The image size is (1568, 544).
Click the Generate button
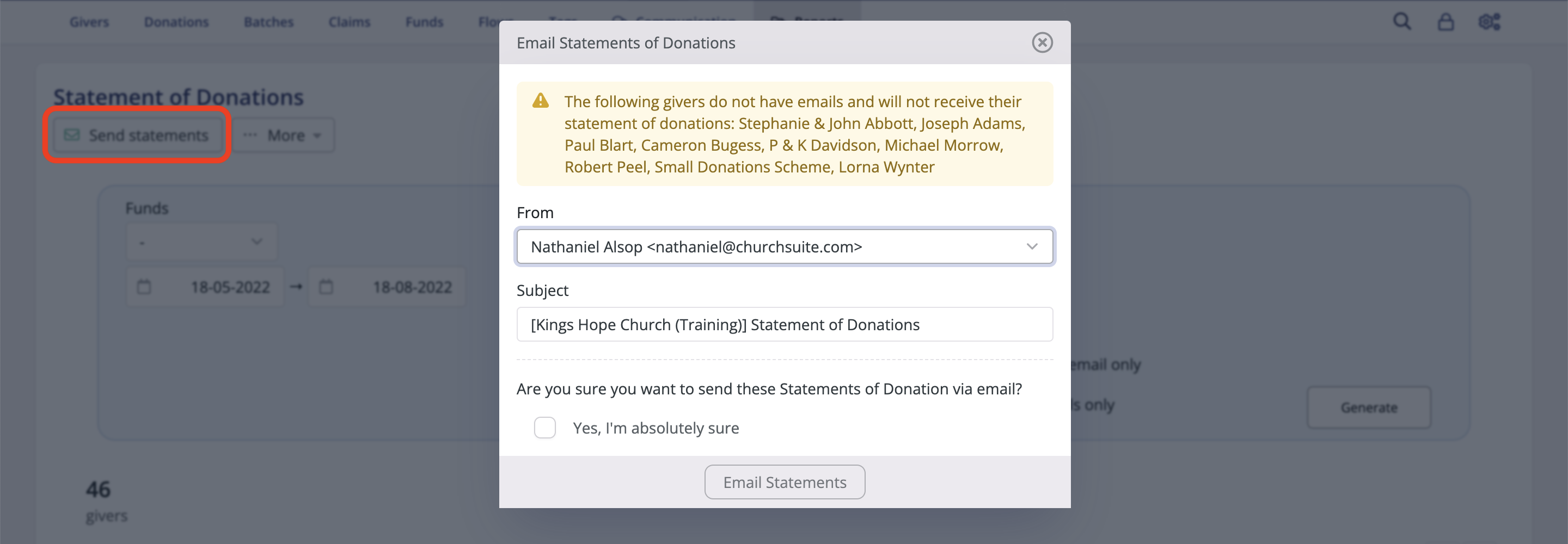coord(1369,407)
